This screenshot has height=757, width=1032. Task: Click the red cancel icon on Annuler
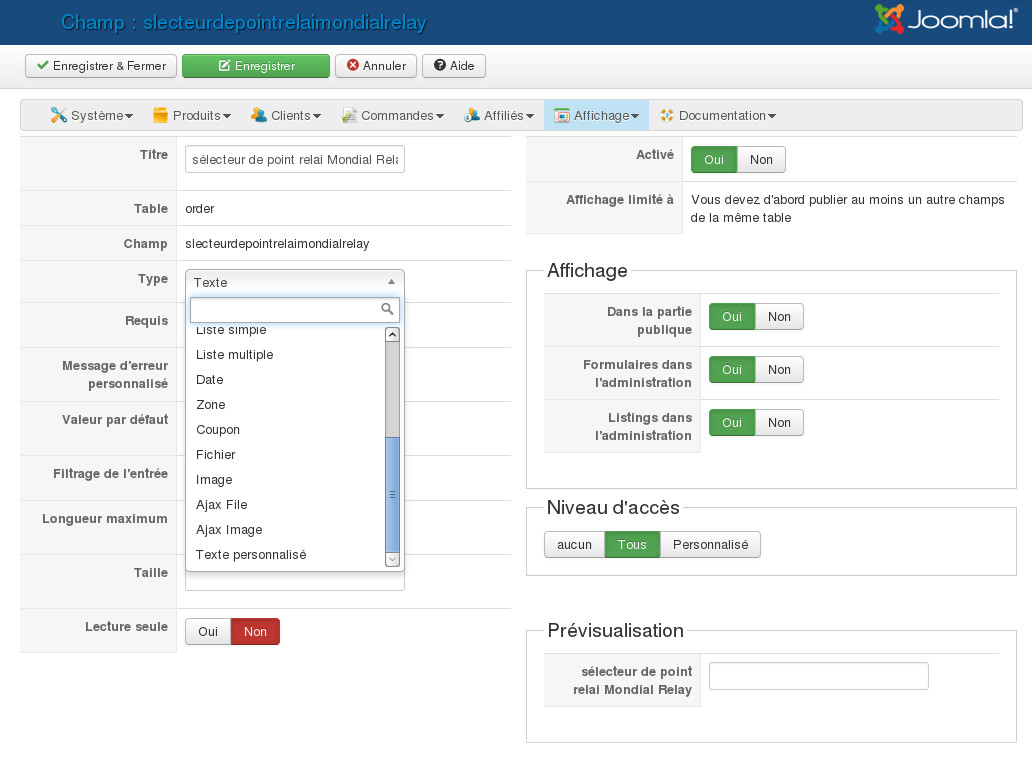click(353, 65)
